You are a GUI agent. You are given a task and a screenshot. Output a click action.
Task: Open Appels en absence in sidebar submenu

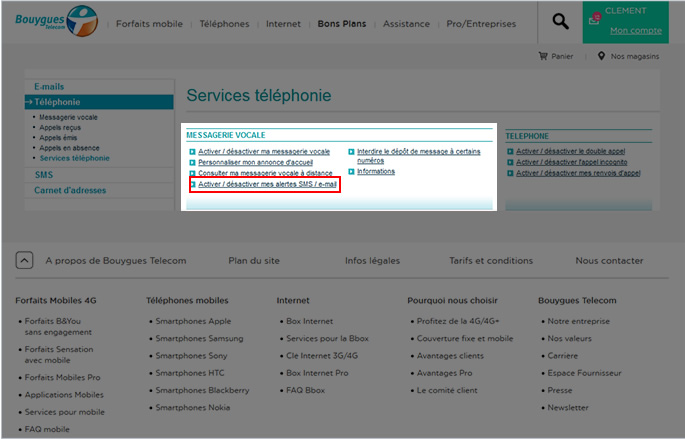[x=69, y=148]
